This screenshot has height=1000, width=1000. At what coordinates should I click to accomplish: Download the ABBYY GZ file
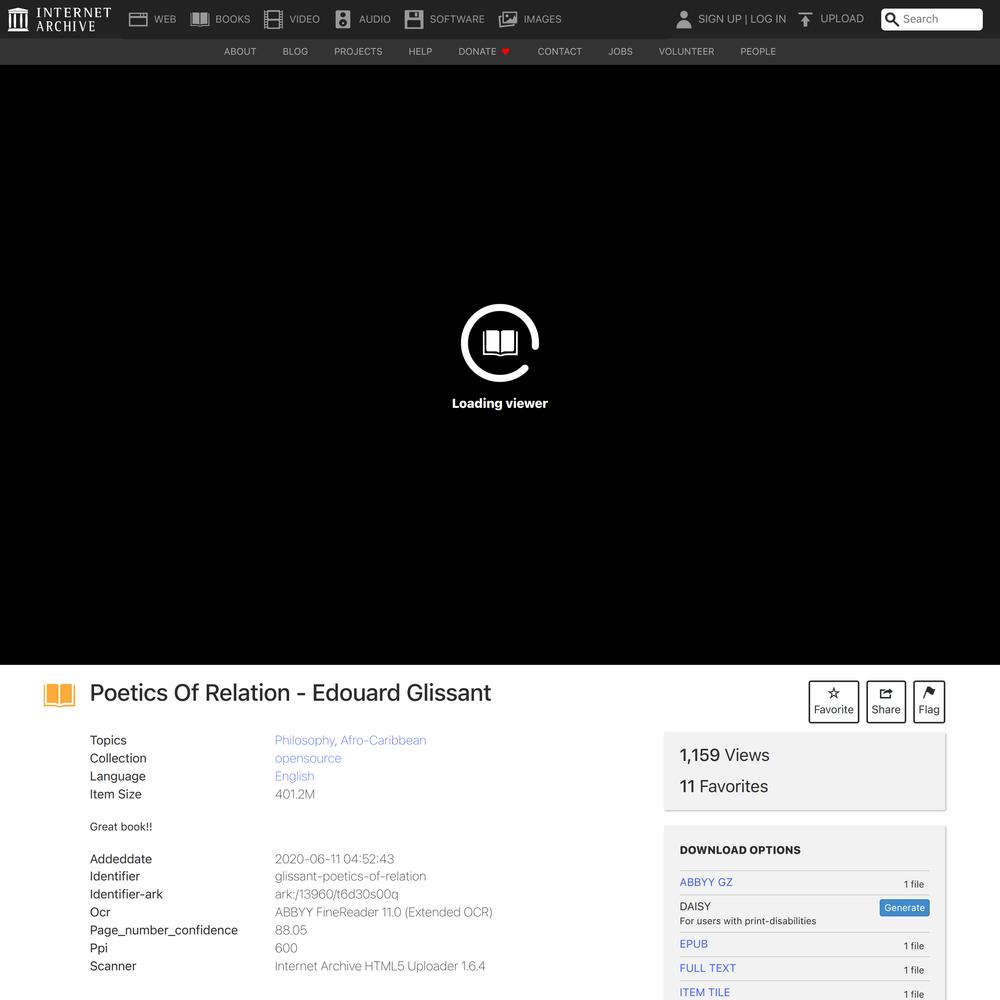pyautogui.click(x=706, y=882)
